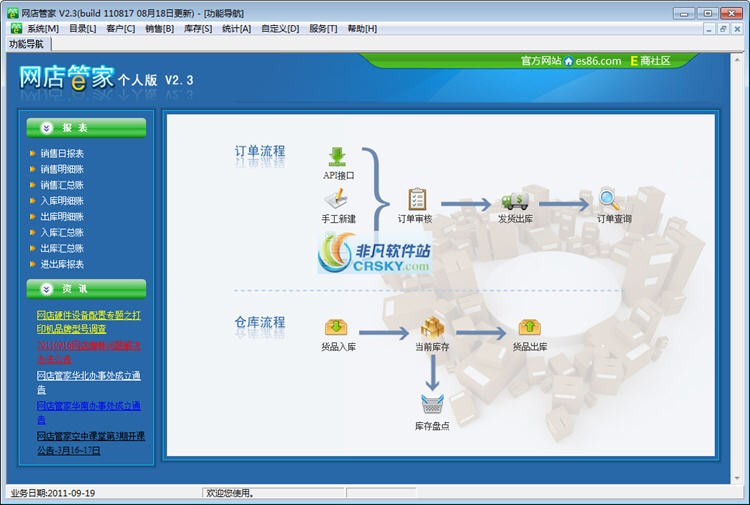Collapse the 报表 panel header
Screen dimensions: 750x505
86,128
